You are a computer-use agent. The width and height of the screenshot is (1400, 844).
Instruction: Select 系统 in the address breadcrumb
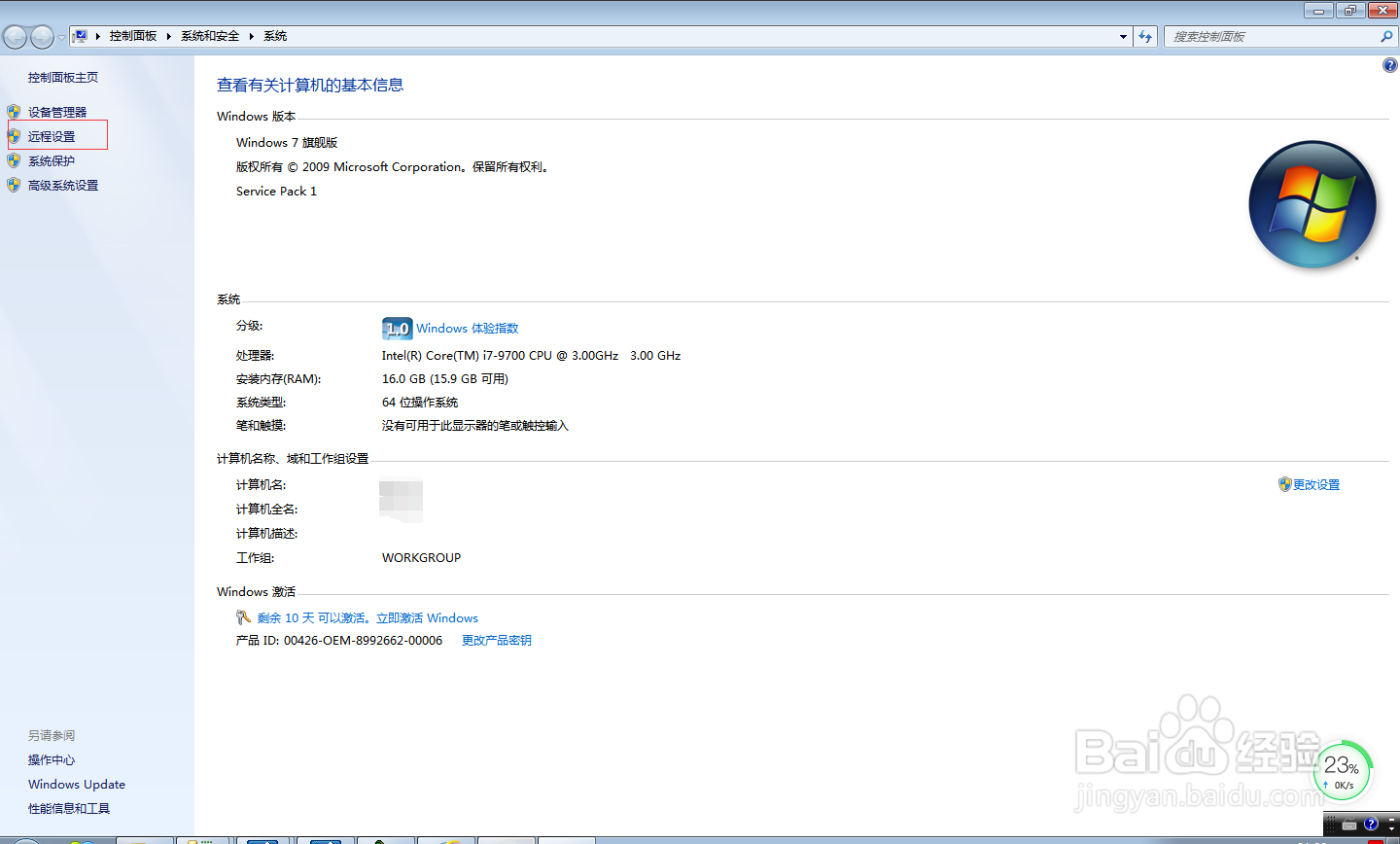[x=275, y=36]
